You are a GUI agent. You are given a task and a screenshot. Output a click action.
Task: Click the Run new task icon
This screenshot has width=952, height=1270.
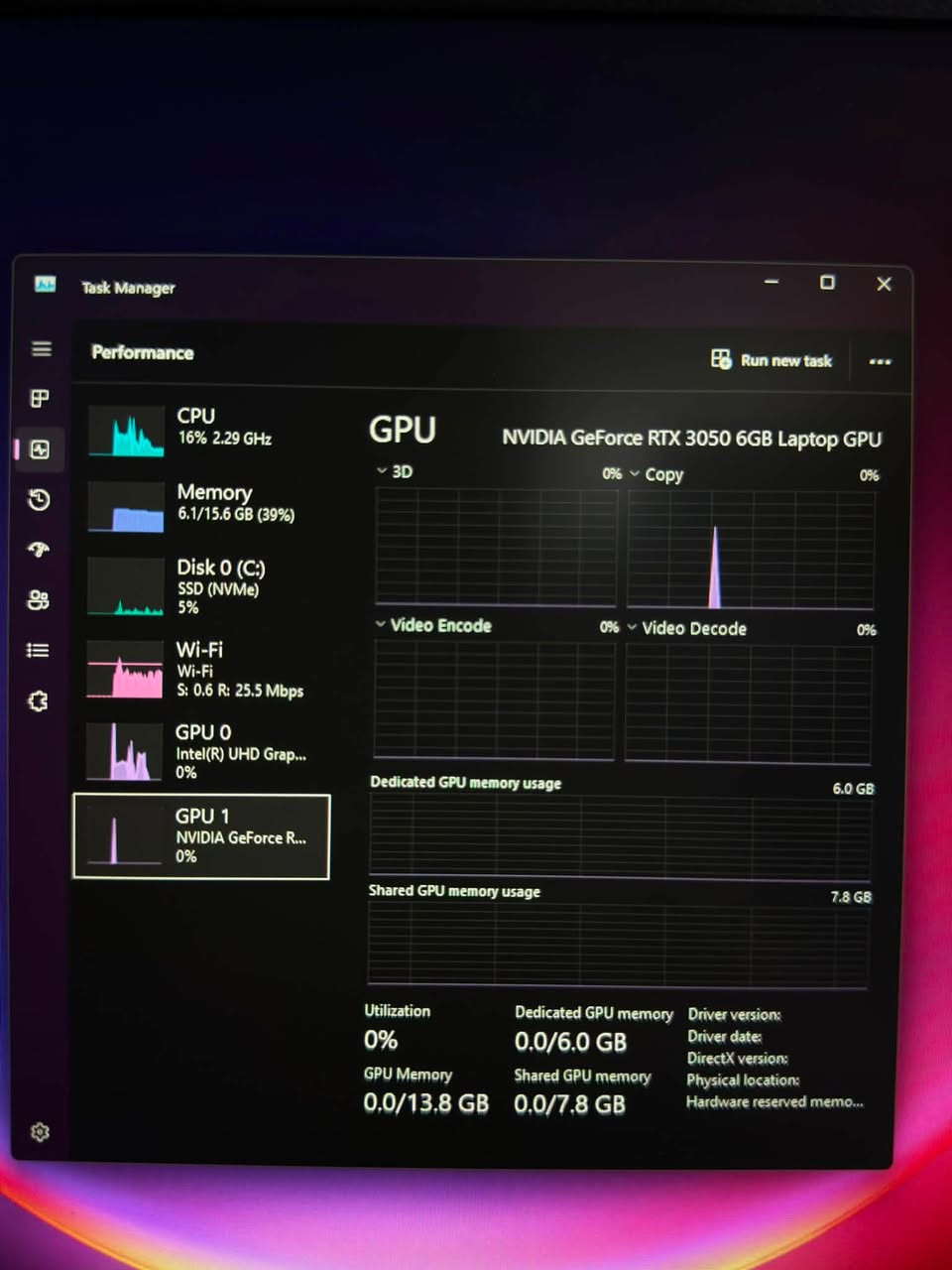coord(721,359)
